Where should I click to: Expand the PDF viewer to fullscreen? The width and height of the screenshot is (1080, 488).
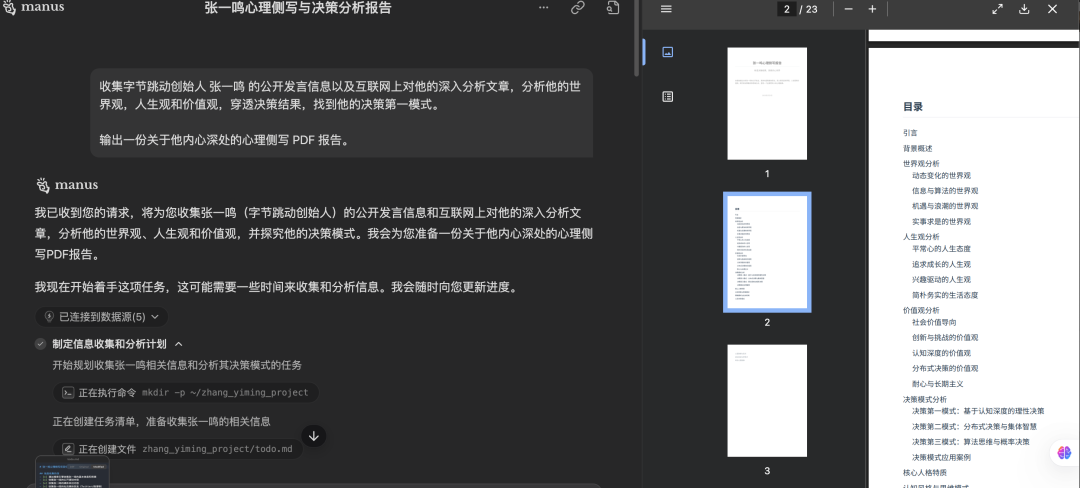(997, 9)
